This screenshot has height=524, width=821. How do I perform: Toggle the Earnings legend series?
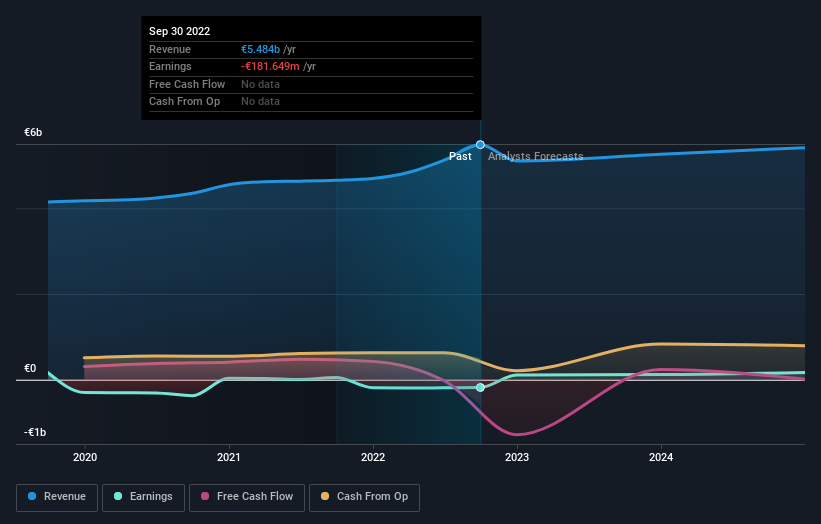tap(143, 497)
